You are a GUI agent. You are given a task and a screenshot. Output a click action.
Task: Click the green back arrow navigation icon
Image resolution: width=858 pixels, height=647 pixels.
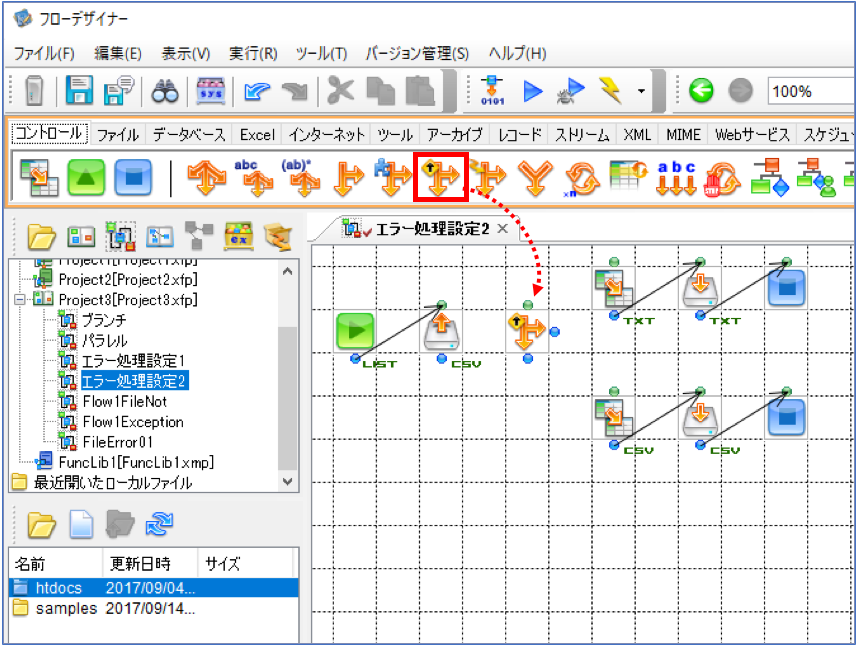pos(701,91)
